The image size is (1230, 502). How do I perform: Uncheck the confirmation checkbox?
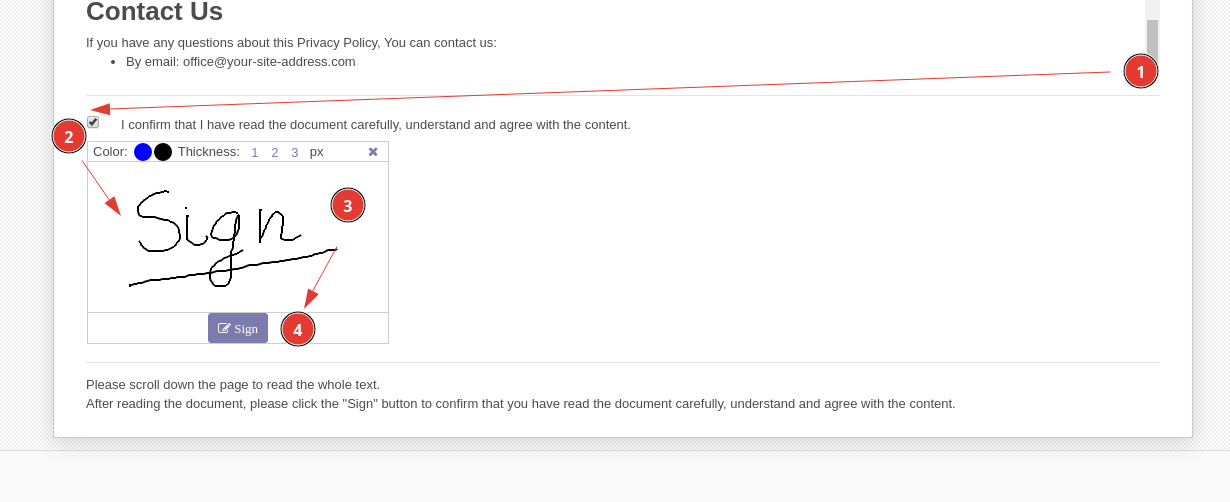(93, 122)
